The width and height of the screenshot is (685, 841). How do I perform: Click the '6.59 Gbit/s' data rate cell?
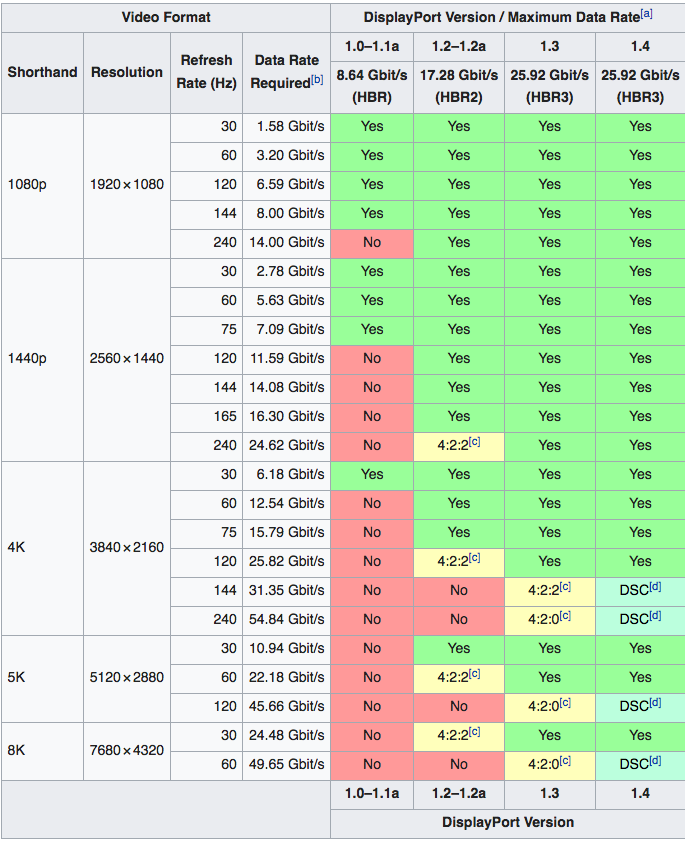click(x=286, y=186)
